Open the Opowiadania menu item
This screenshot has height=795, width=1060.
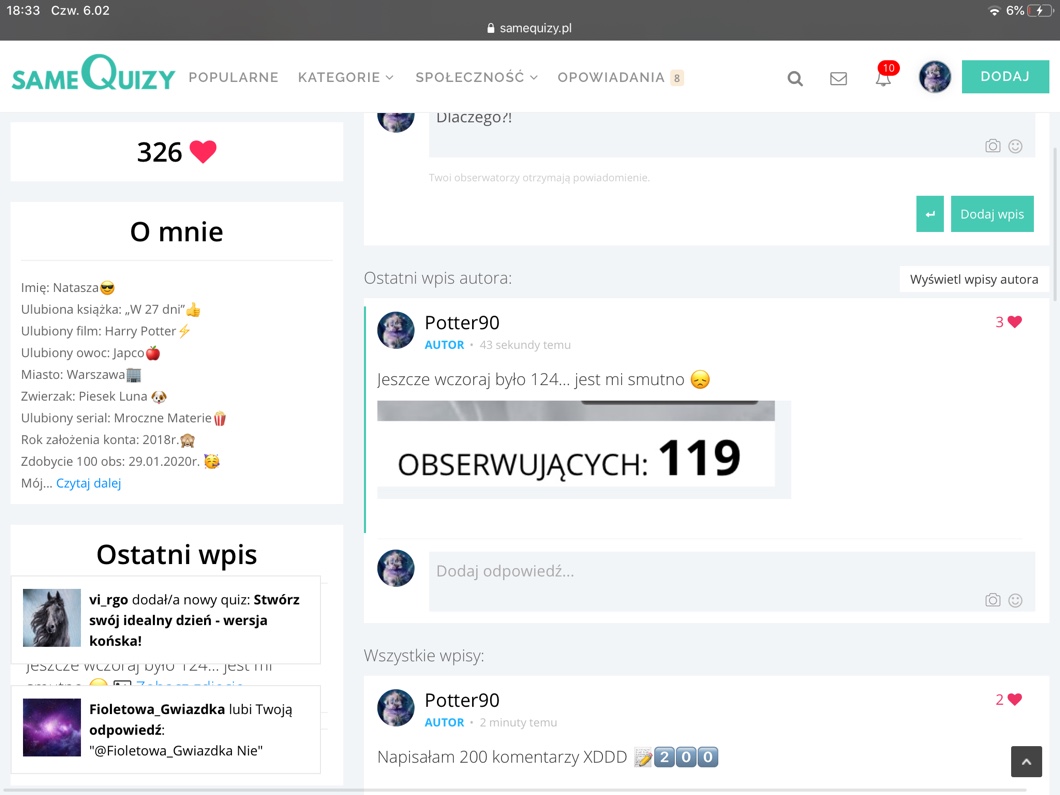point(611,77)
